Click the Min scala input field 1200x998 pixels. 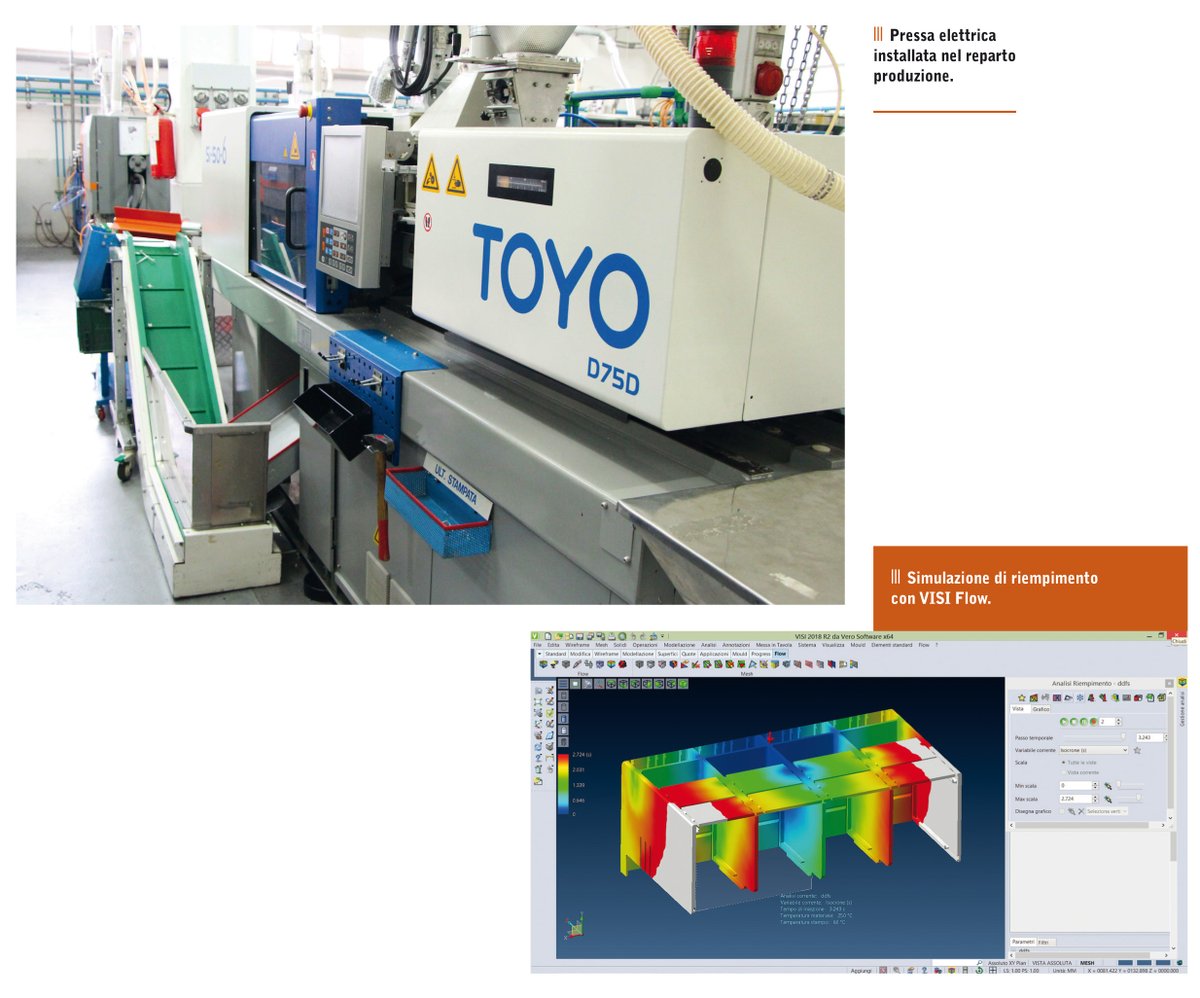tap(1075, 785)
